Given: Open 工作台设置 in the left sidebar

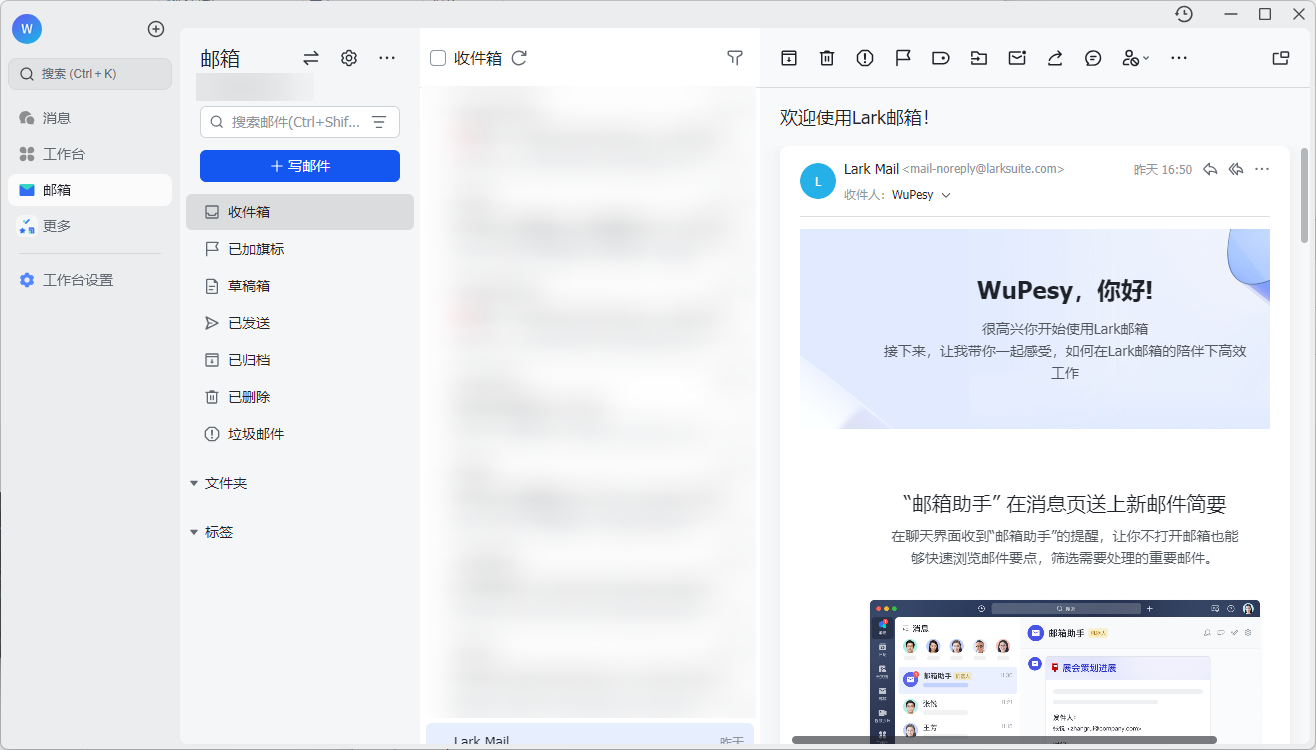Looking at the screenshot, I should pos(78,280).
